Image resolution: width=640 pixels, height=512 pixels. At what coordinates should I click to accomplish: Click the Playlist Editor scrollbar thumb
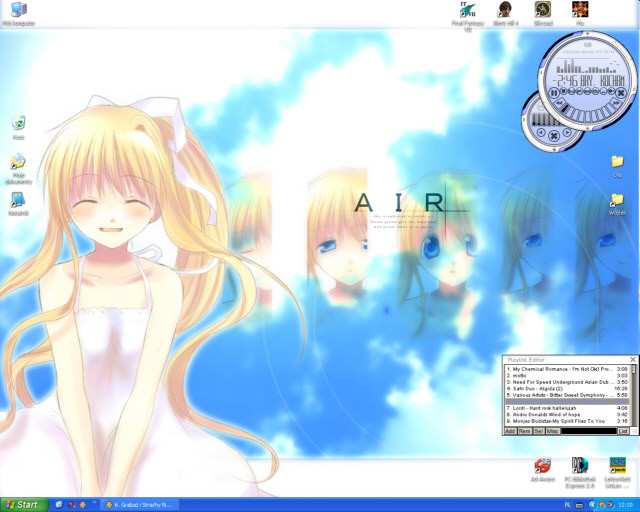click(634, 369)
